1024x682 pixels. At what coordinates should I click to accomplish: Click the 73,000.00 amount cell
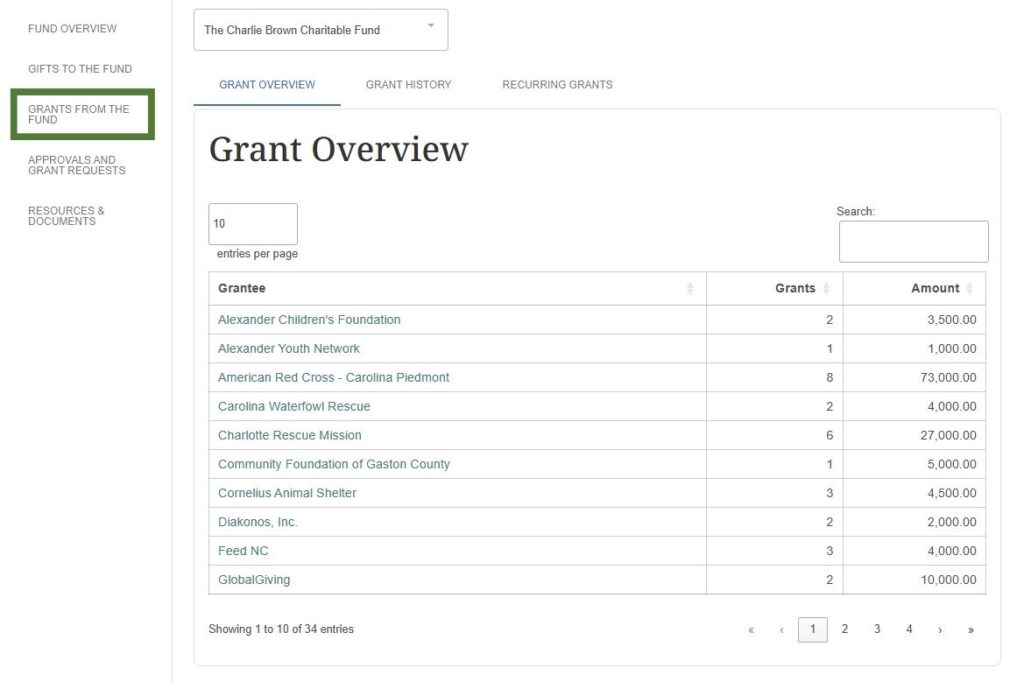click(x=914, y=378)
